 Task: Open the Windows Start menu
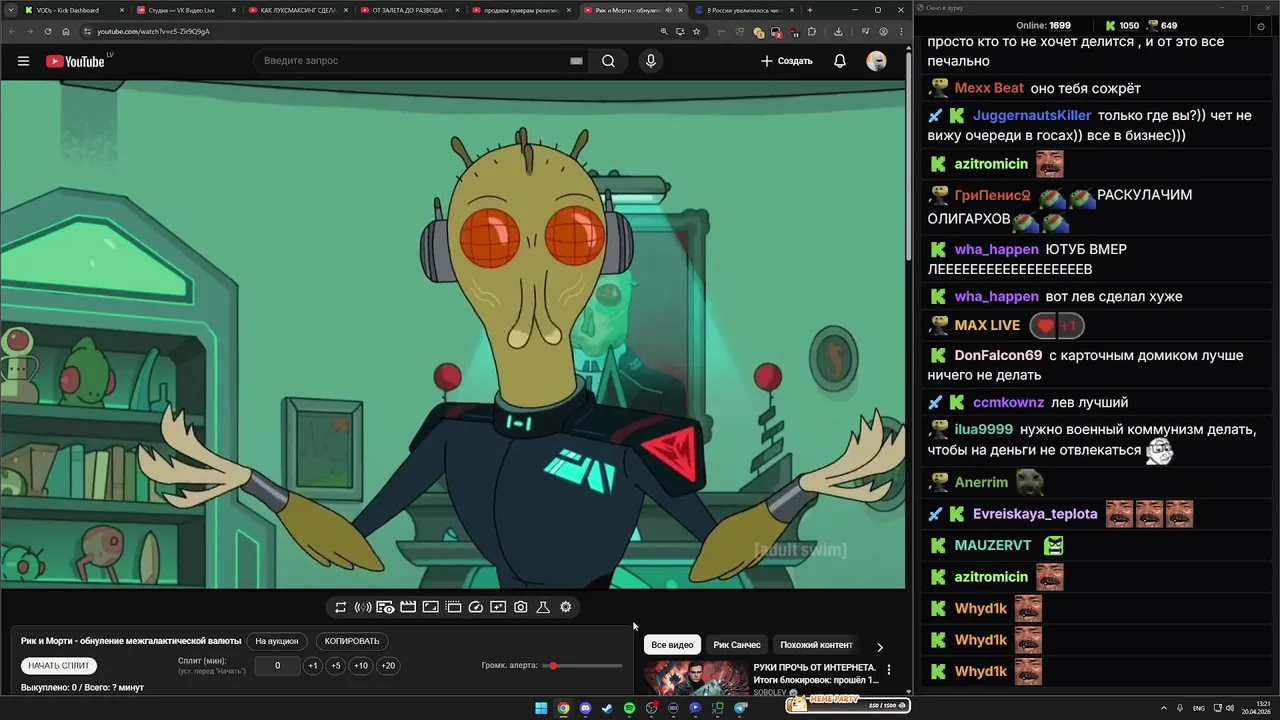(541, 708)
